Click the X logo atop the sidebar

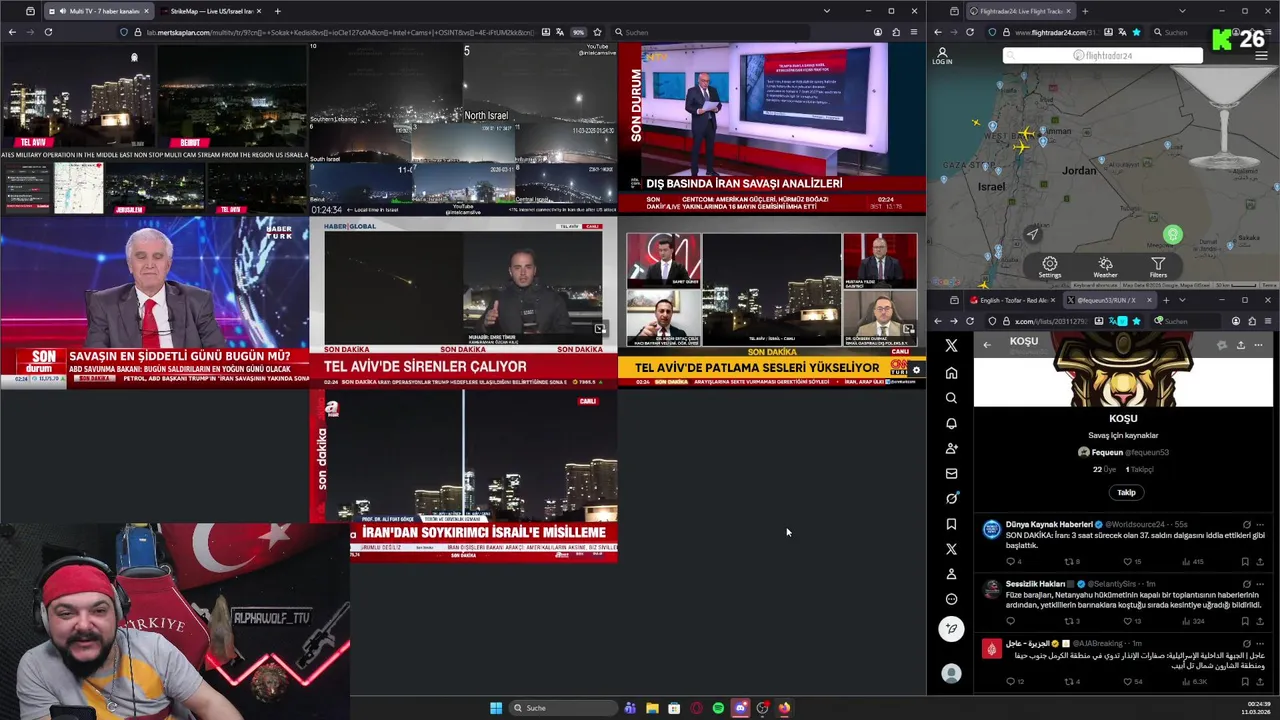coord(951,345)
